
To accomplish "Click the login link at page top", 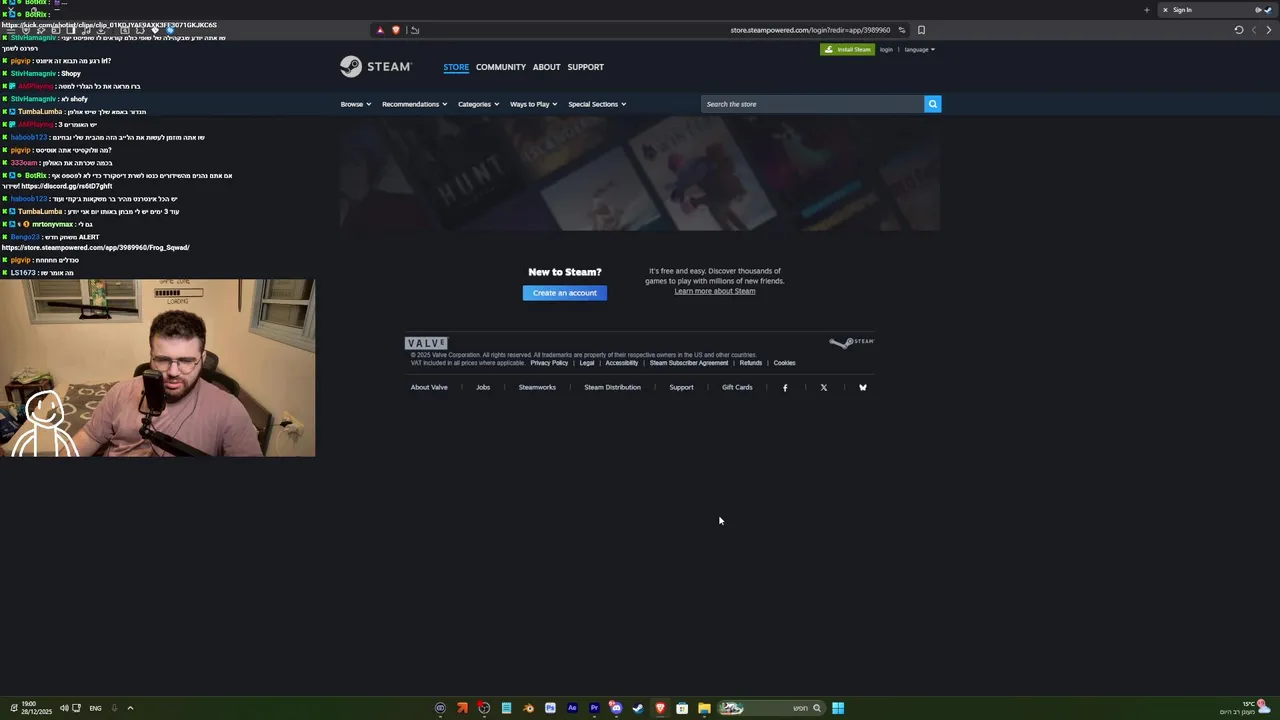I will click(x=886, y=49).
